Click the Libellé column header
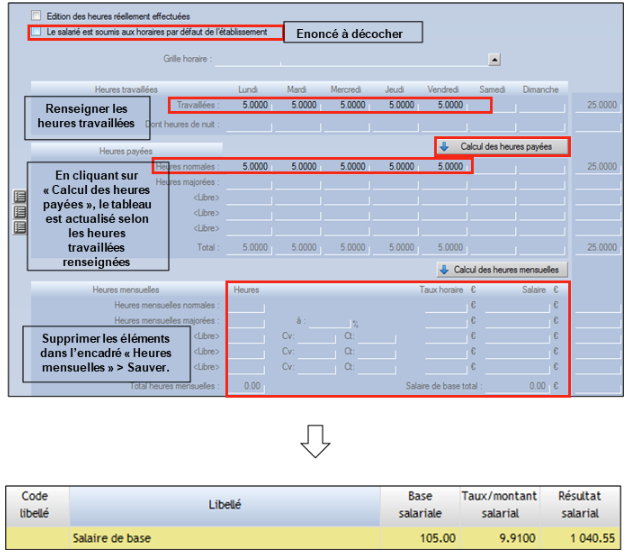The height and width of the screenshot is (554, 631). coord(225,505)
